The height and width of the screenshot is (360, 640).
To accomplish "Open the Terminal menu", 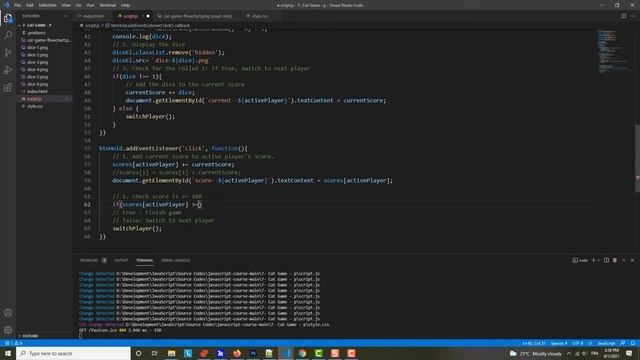I will tap(108, 5).
